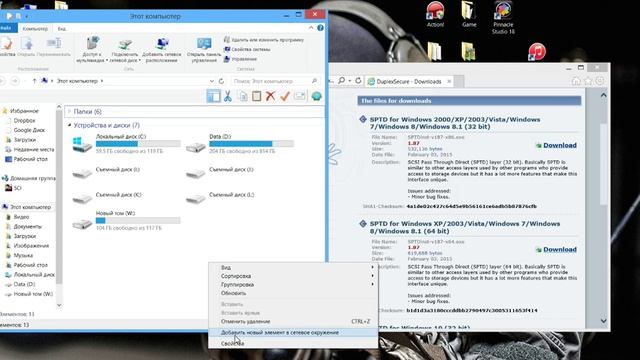Close the DuplexSecure browser tab

449,81
